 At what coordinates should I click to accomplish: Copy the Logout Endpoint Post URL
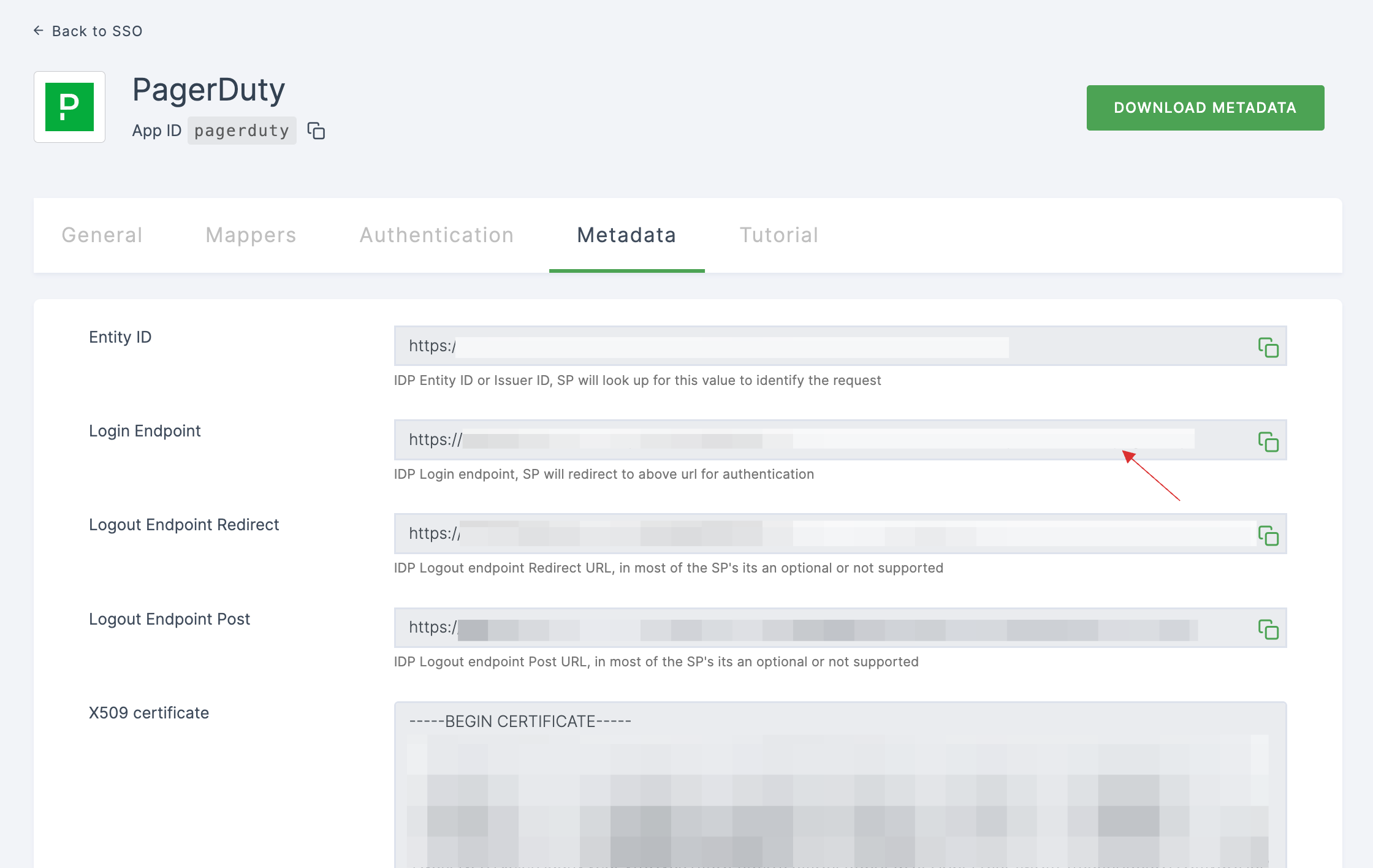[1268, 628]
